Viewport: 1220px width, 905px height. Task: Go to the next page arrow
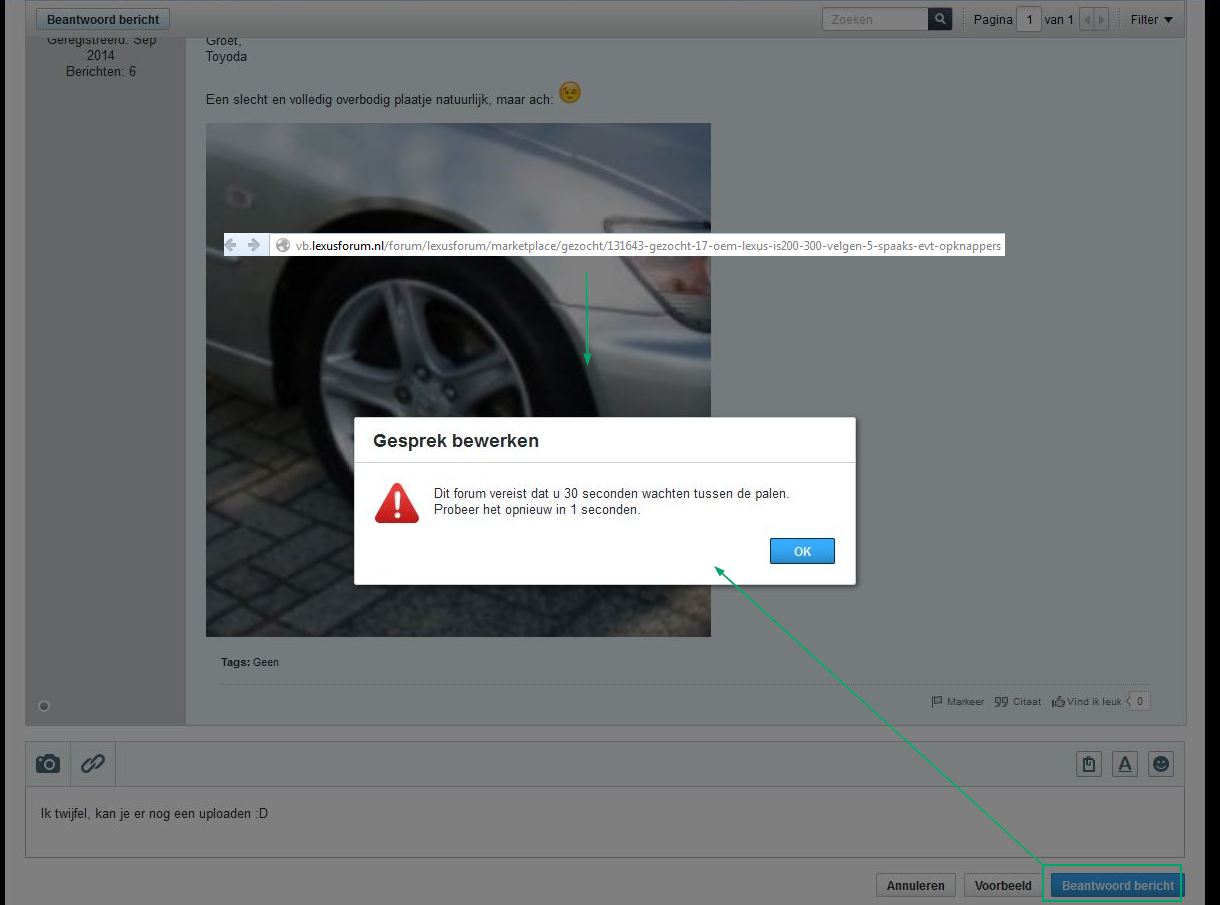tap(1101, 19)
